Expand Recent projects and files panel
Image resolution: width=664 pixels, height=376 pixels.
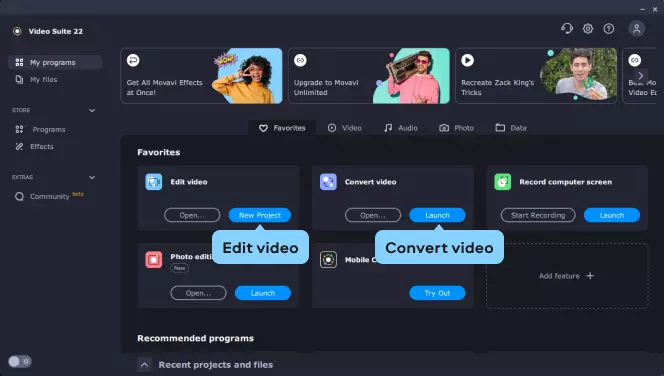point(144,365)
